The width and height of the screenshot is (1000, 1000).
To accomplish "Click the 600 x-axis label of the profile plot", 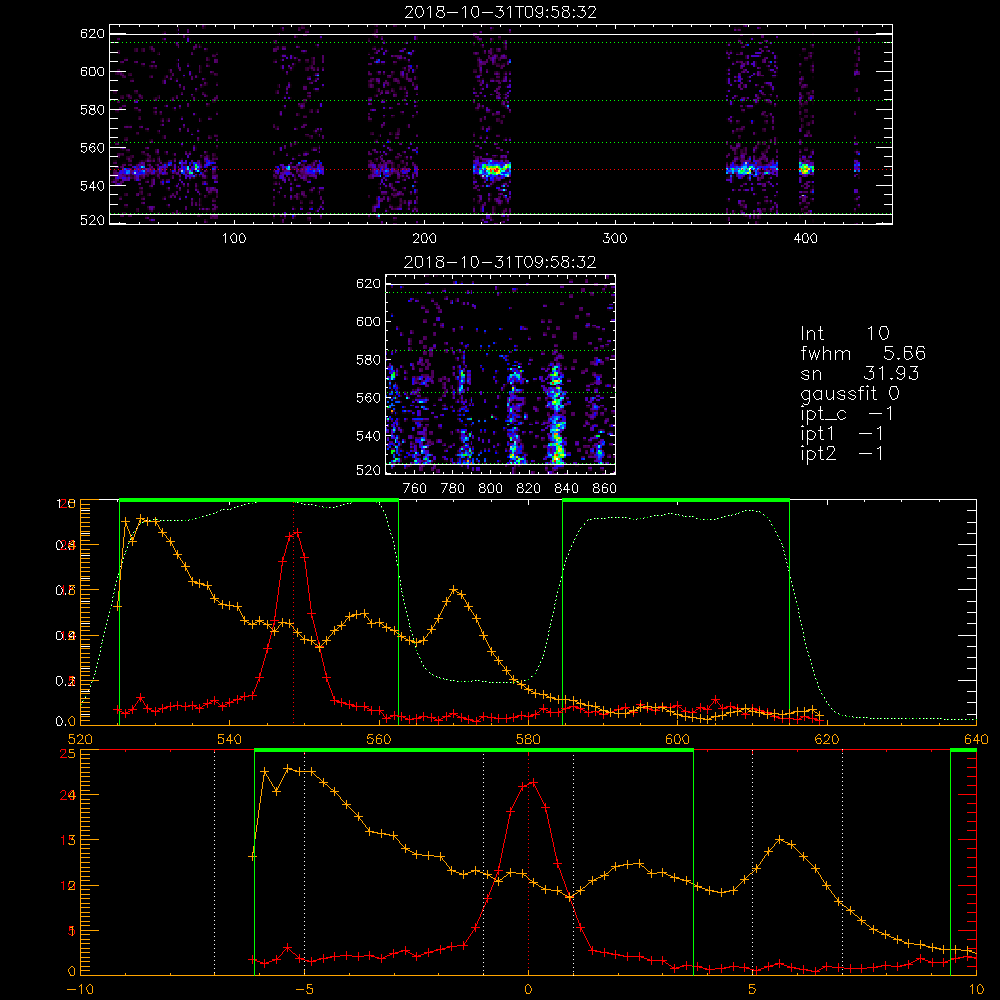I will coord(677,739).
